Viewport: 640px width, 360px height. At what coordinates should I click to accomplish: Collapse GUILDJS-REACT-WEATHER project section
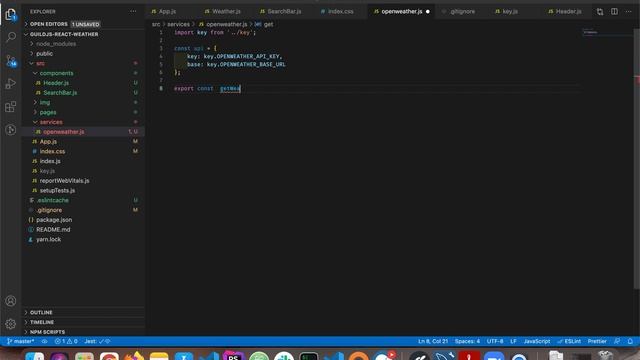click(x=83, y=34)
